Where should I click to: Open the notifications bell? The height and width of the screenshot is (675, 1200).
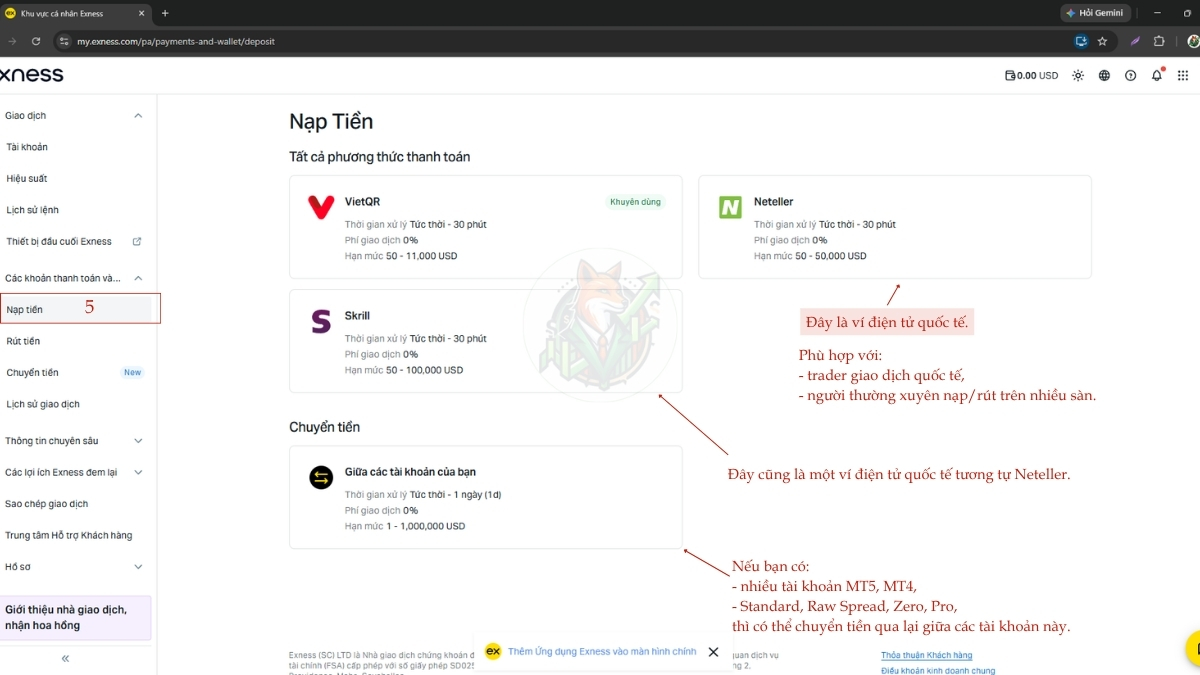[1157, 75]
